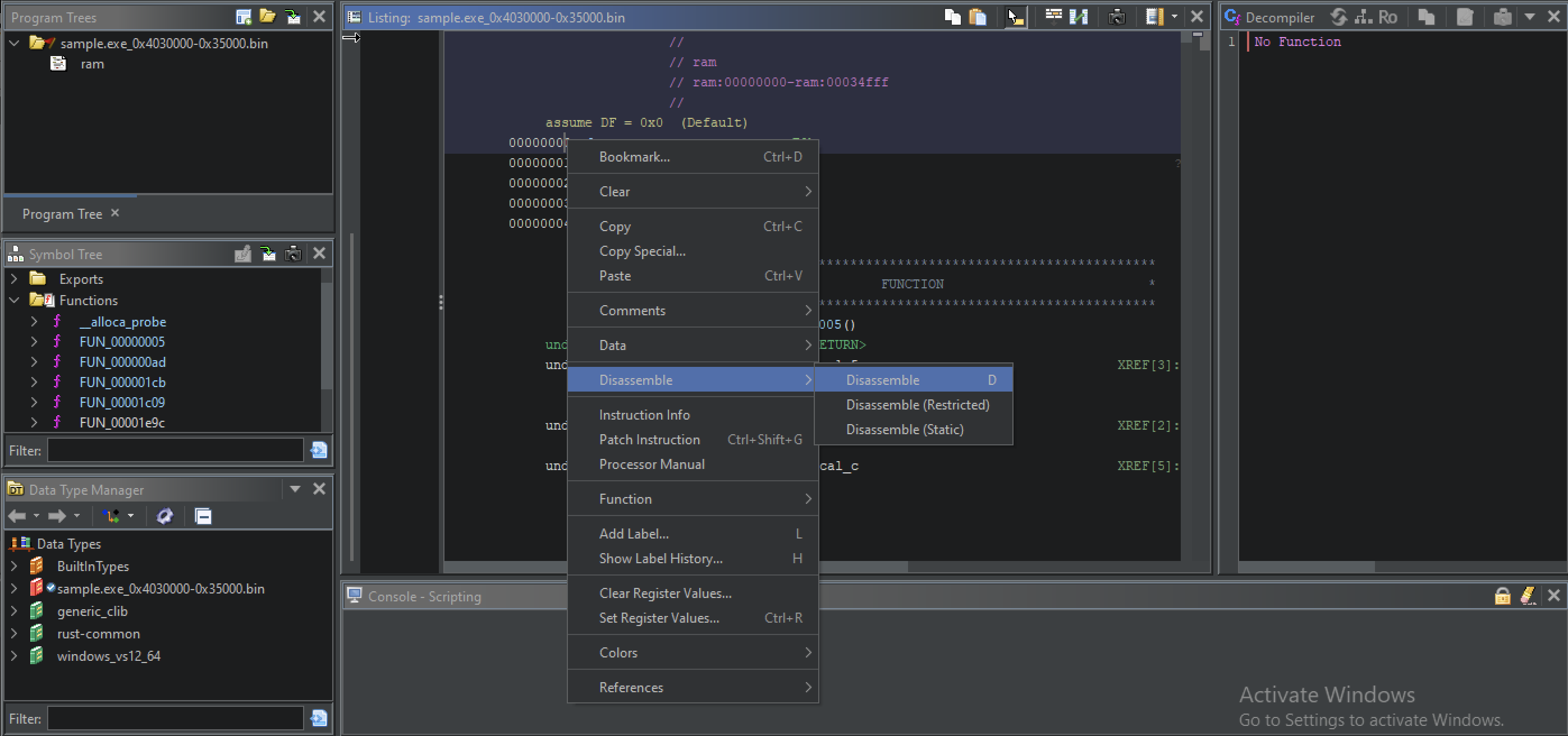Click Data Type Manager back arrow
This screenshot has height=736, width=1568.
(17, 516)
